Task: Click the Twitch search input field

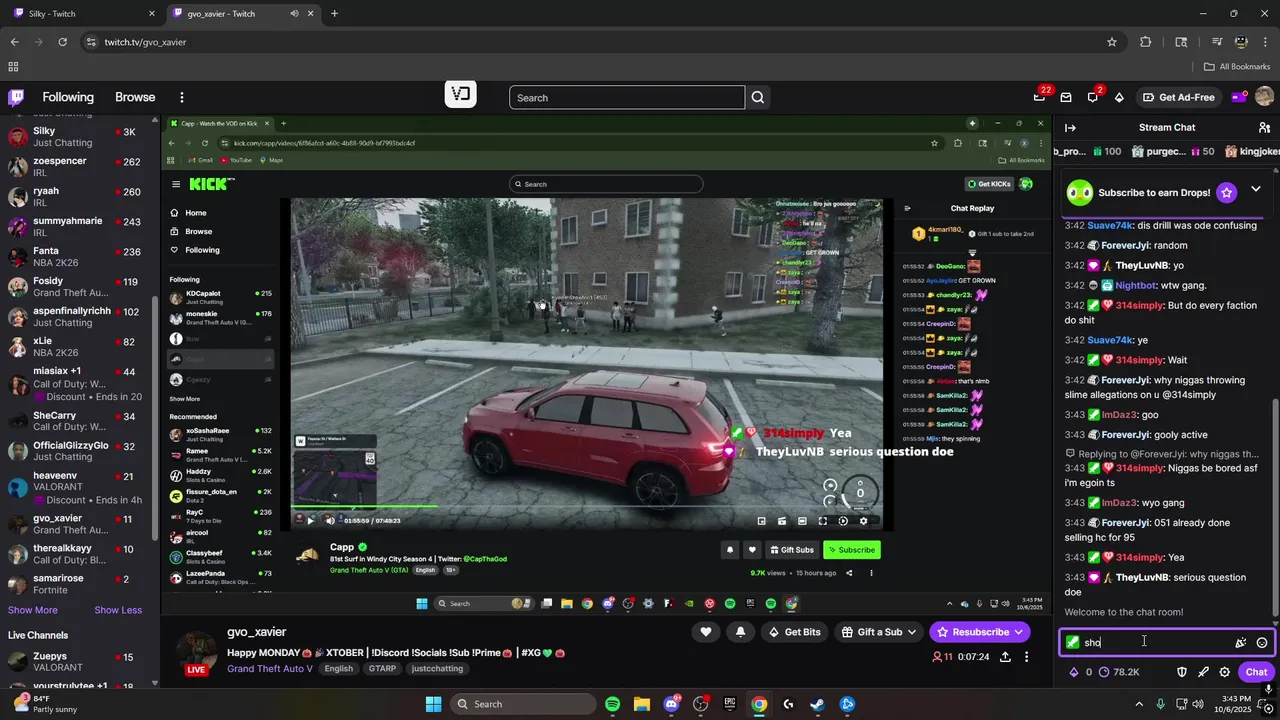Action: pos(627,97)
